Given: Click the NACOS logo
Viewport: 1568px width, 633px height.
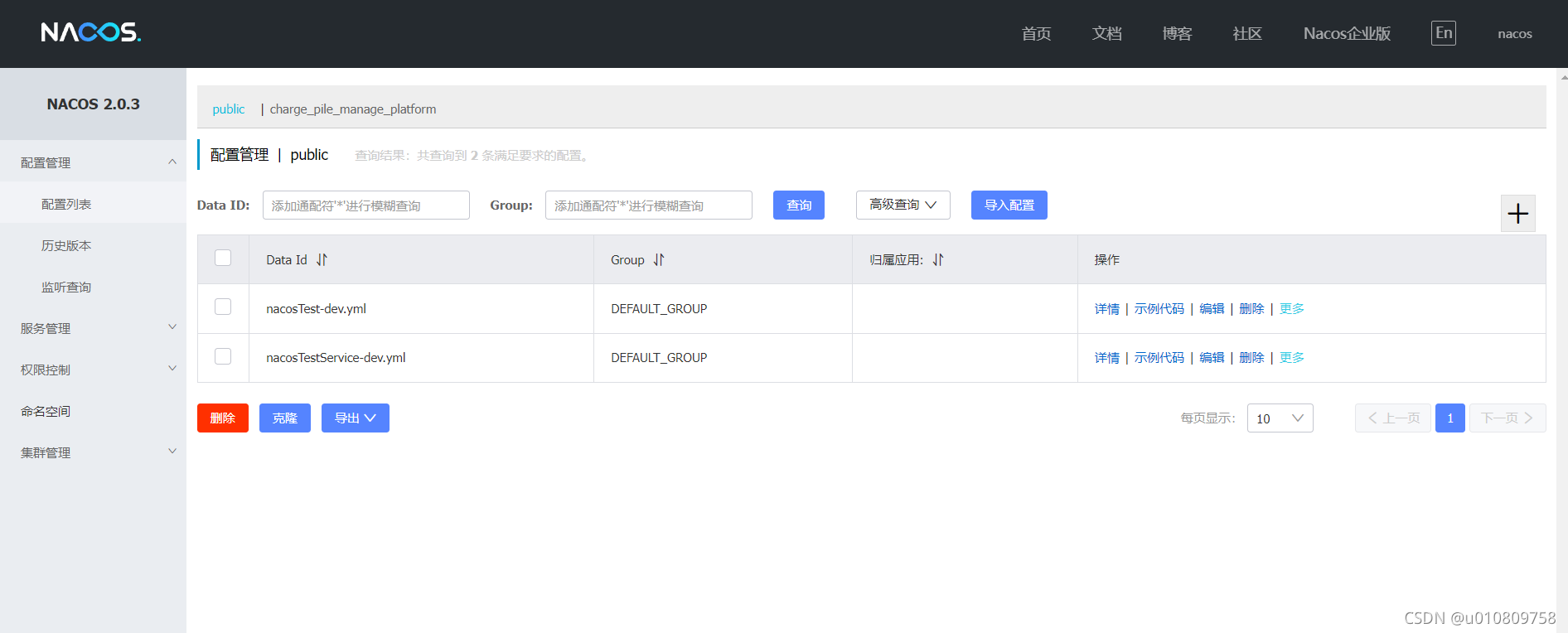Looking at the screenshot, I should pos(91,32).
